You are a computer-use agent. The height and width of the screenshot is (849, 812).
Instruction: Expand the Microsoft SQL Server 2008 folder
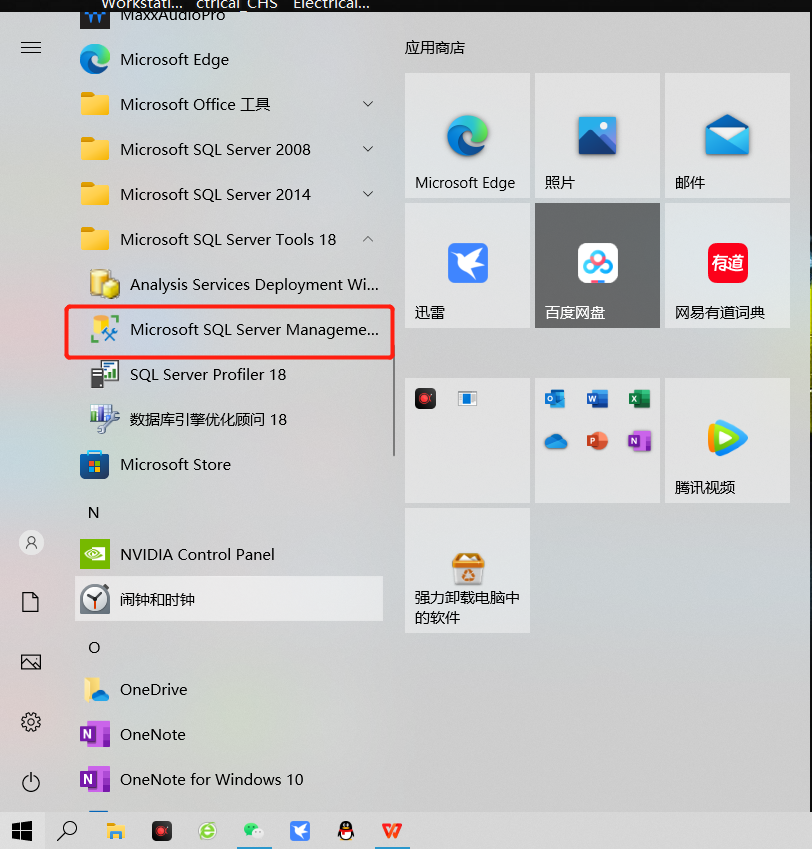tap(229, 149)
